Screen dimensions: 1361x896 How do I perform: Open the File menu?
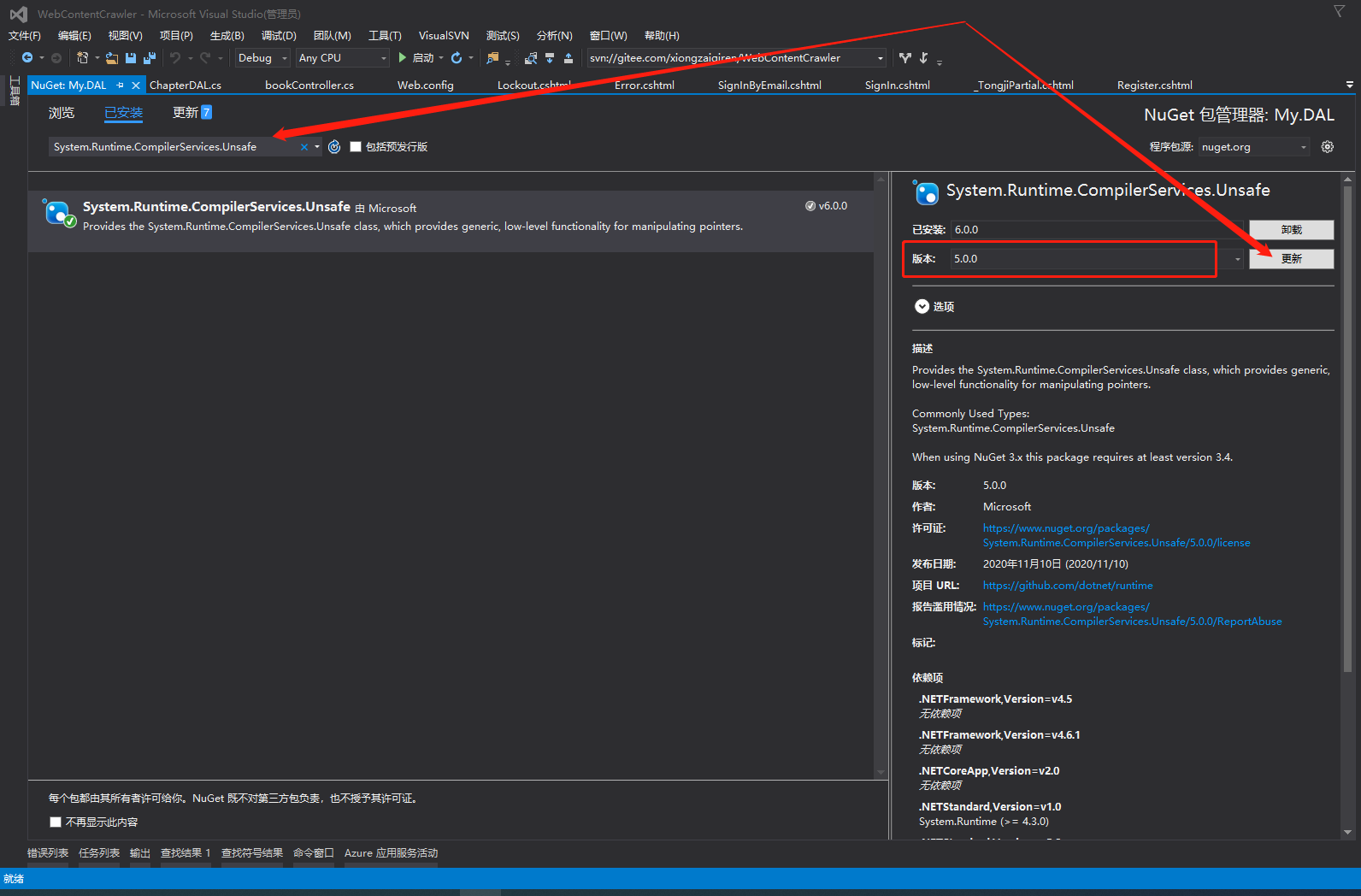point(25,36)
